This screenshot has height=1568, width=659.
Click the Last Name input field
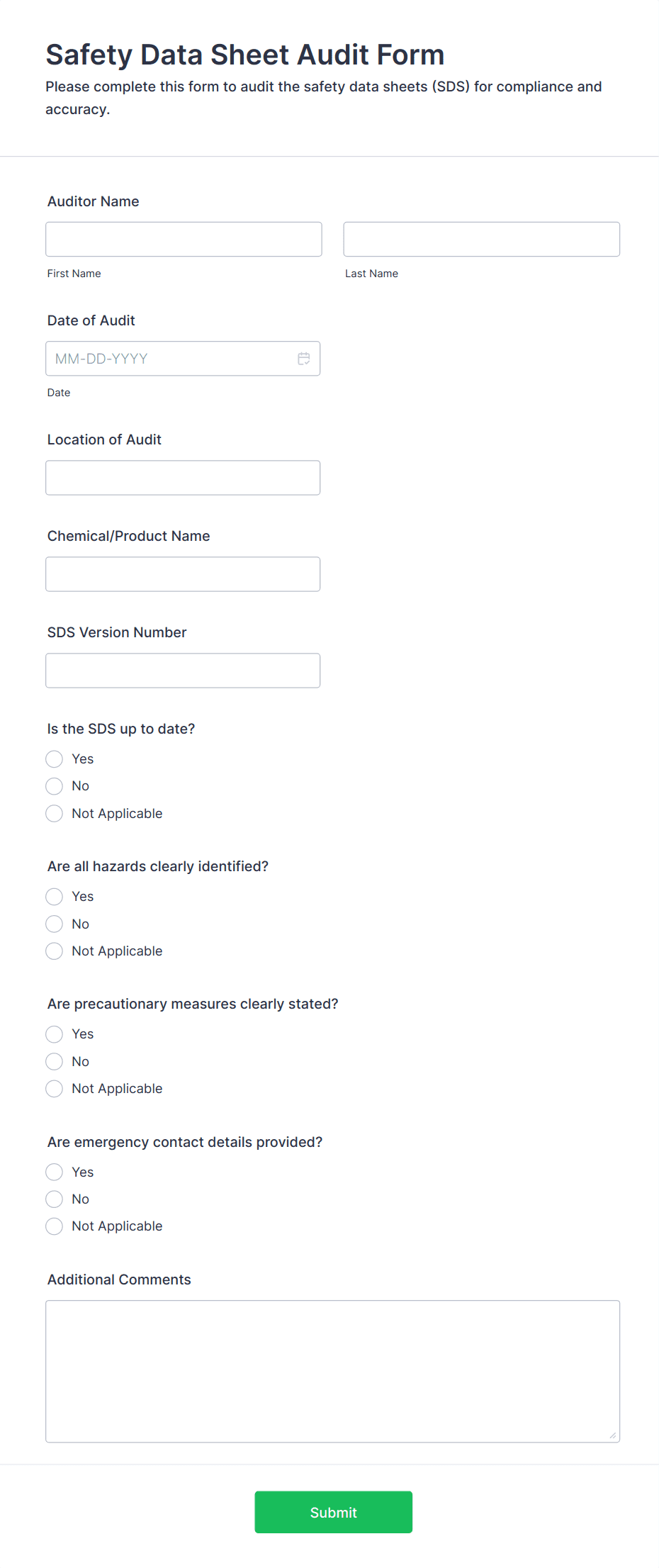click(x=481, y=239)
